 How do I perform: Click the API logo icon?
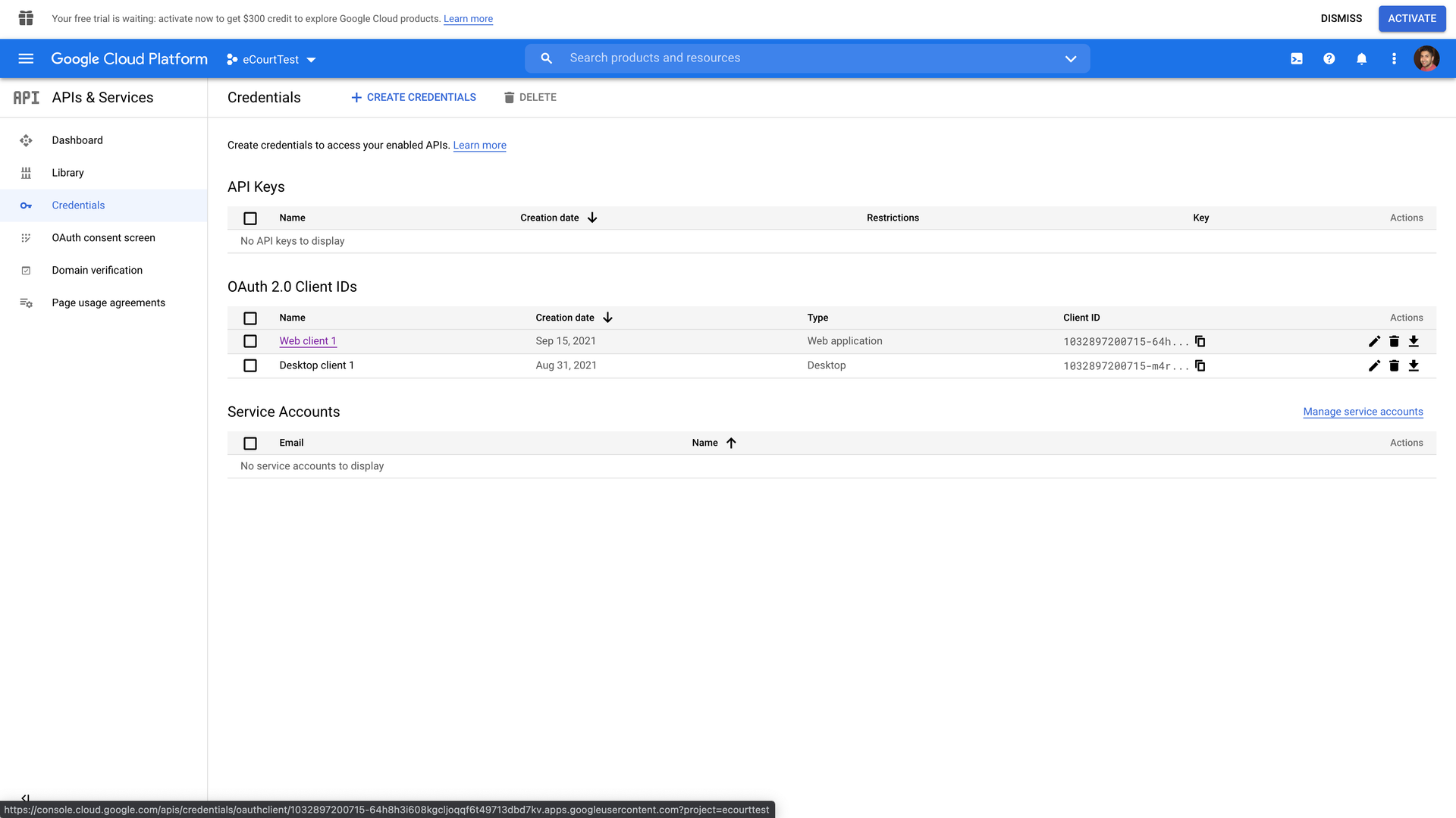tap(27, 97)
